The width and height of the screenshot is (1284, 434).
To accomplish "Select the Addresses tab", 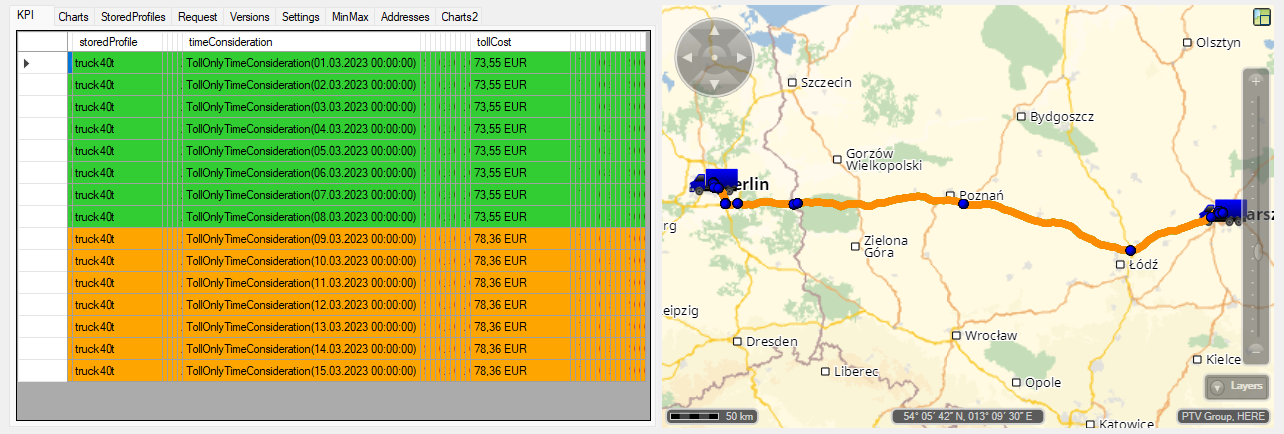I will (405, 17).
